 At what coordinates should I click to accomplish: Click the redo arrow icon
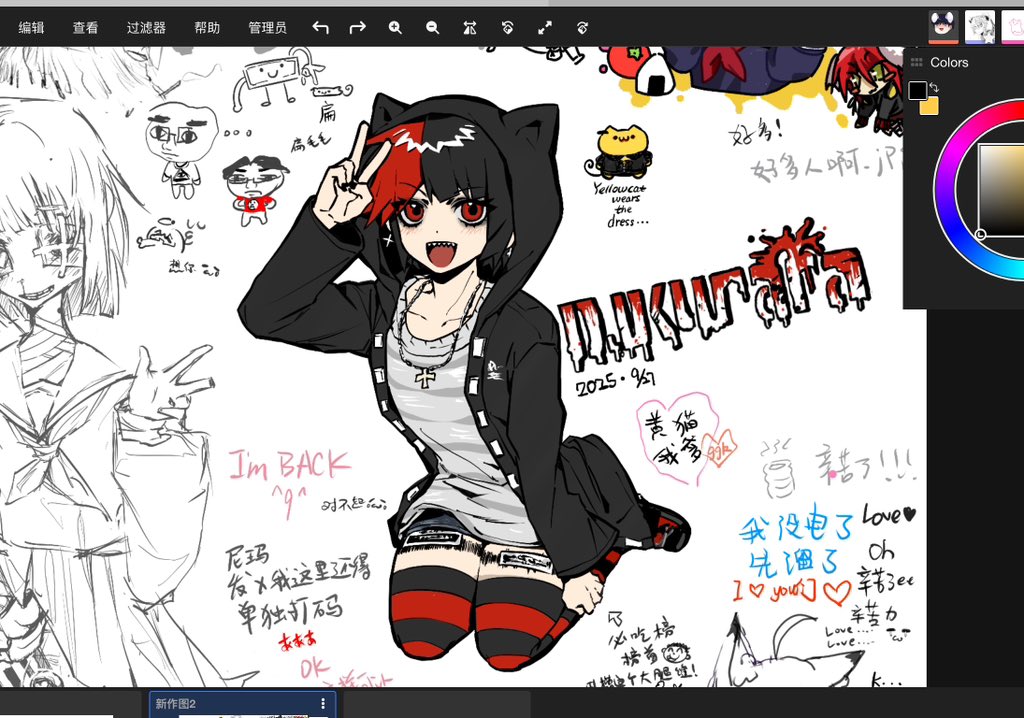(x=357, y=27)
